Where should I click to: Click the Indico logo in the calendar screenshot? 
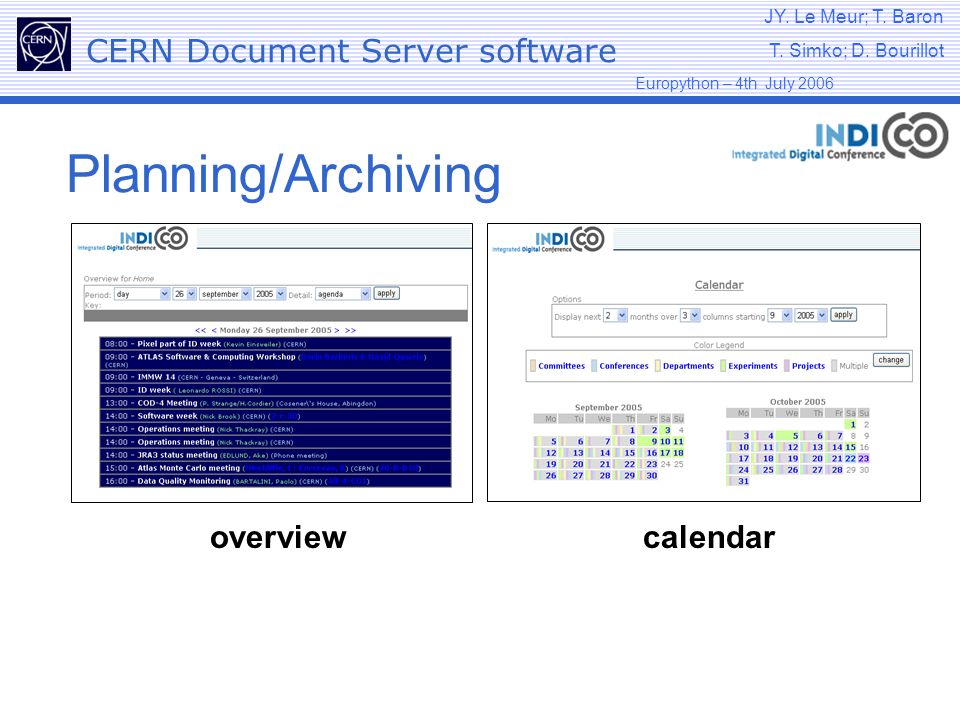549,239
